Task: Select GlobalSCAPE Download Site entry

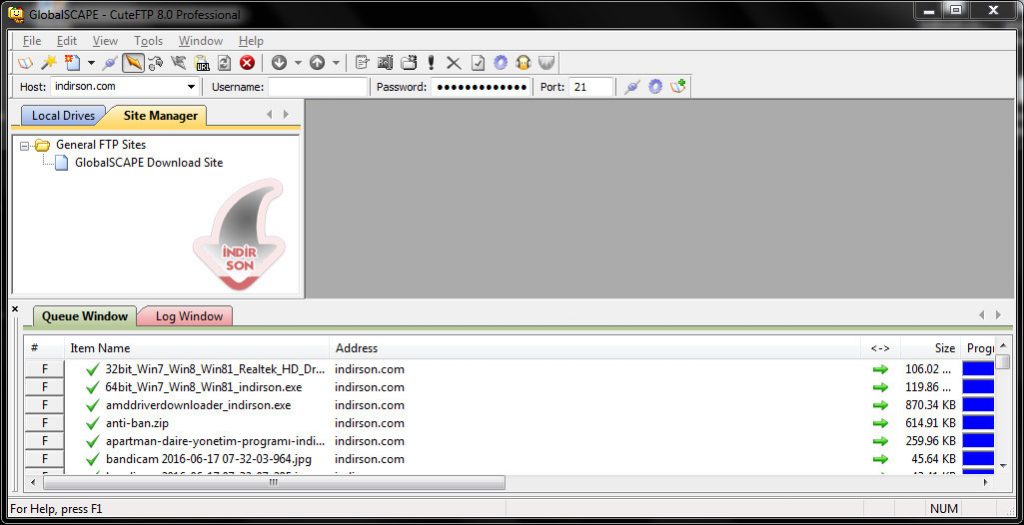Action: tap(148, 163)
